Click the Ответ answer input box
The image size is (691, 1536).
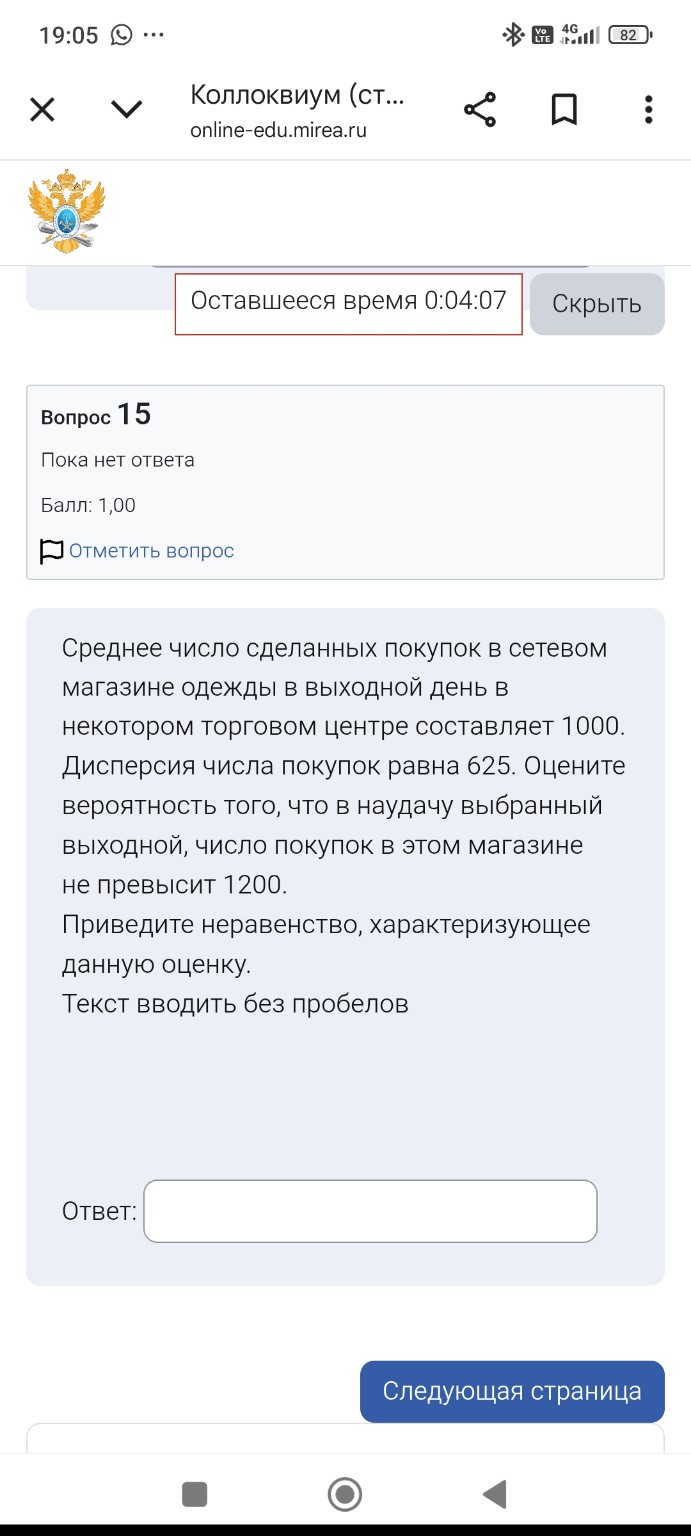[370, 1210]
